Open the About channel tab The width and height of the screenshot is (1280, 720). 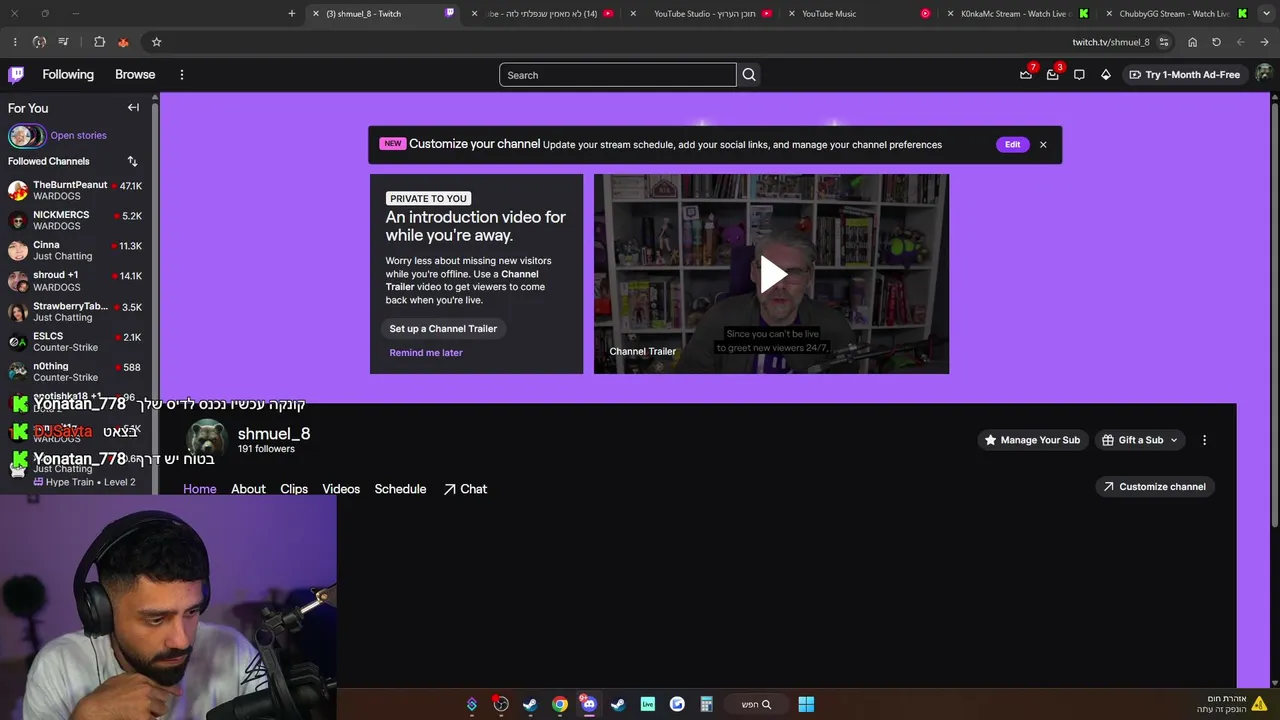point(248,489)
